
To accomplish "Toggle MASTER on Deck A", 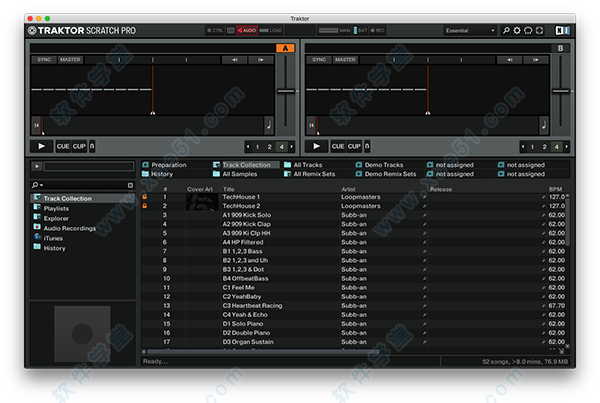I will [x=70, y=60].
